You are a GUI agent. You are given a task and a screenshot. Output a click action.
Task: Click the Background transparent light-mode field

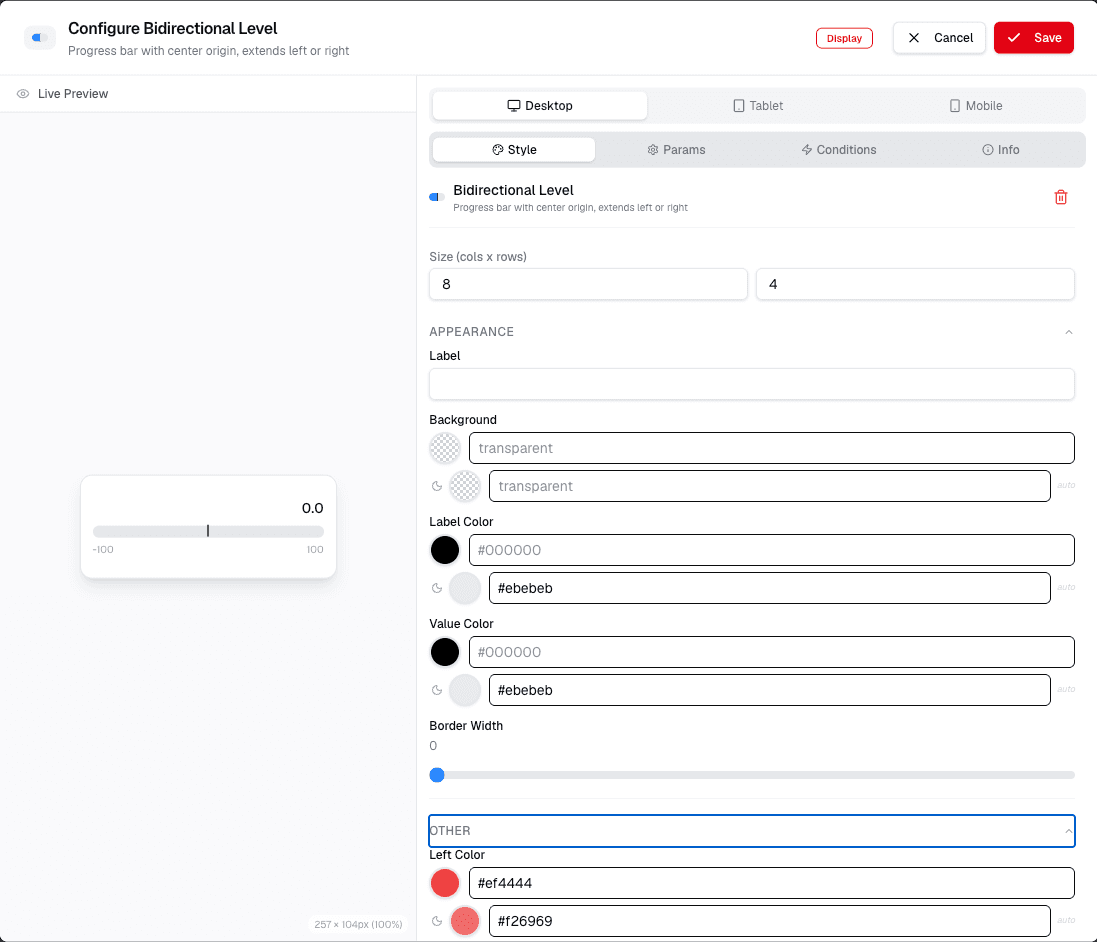tap(772, 448)
